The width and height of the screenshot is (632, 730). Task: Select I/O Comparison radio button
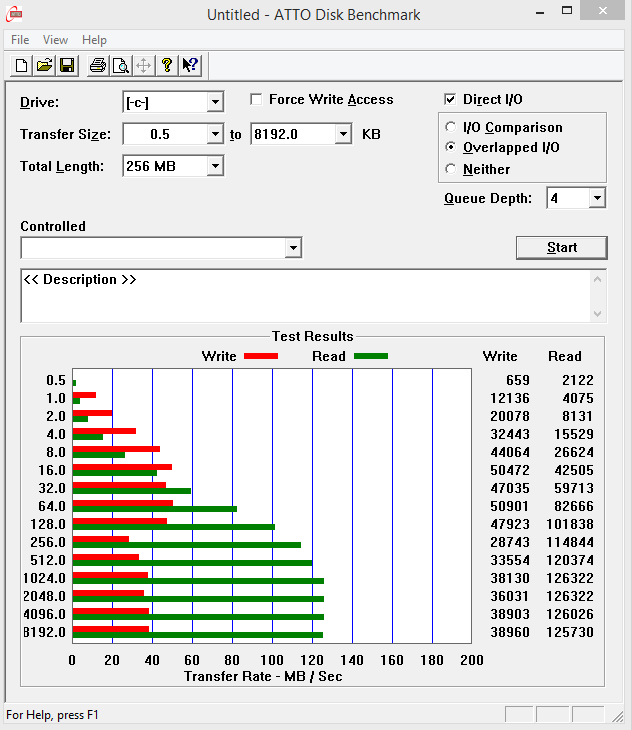click(450, 127)
